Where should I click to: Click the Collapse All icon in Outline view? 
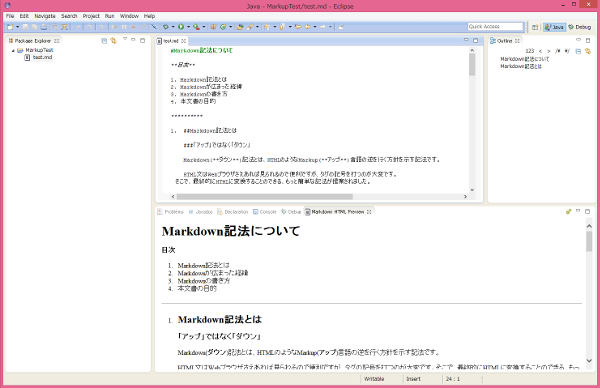click(x=578, y=51)
